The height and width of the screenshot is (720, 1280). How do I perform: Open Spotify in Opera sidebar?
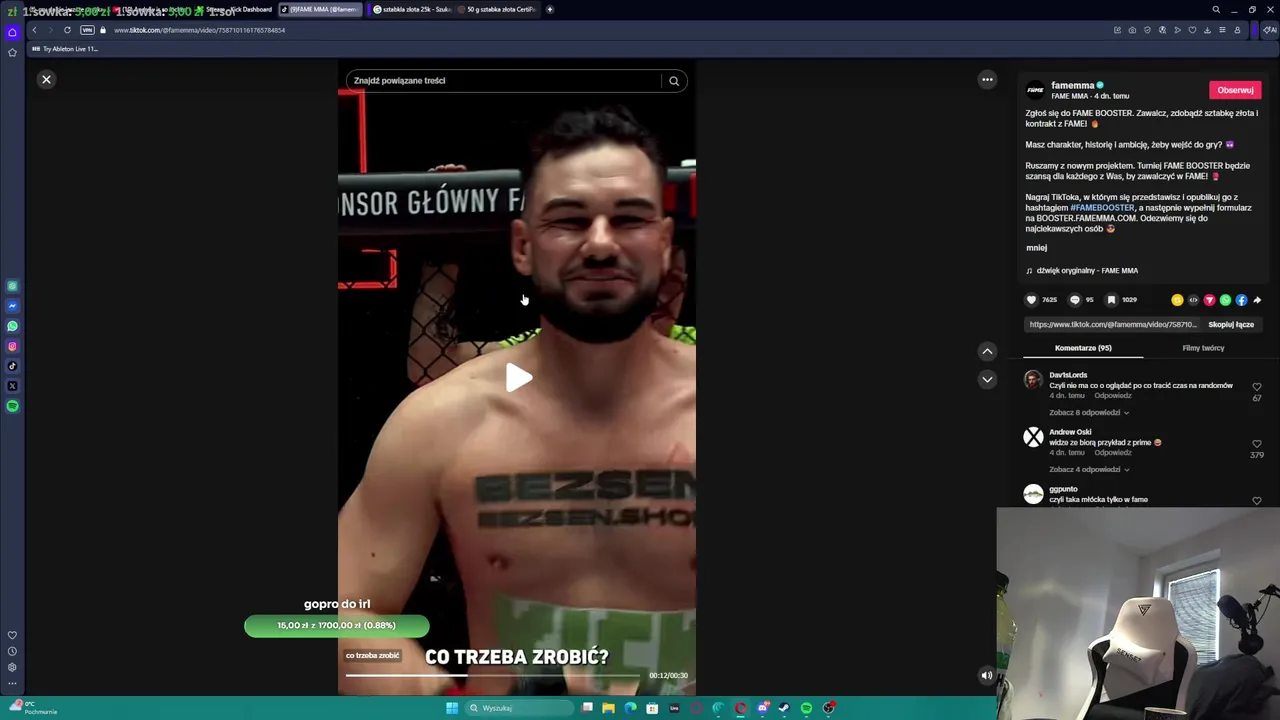(12, 406)
